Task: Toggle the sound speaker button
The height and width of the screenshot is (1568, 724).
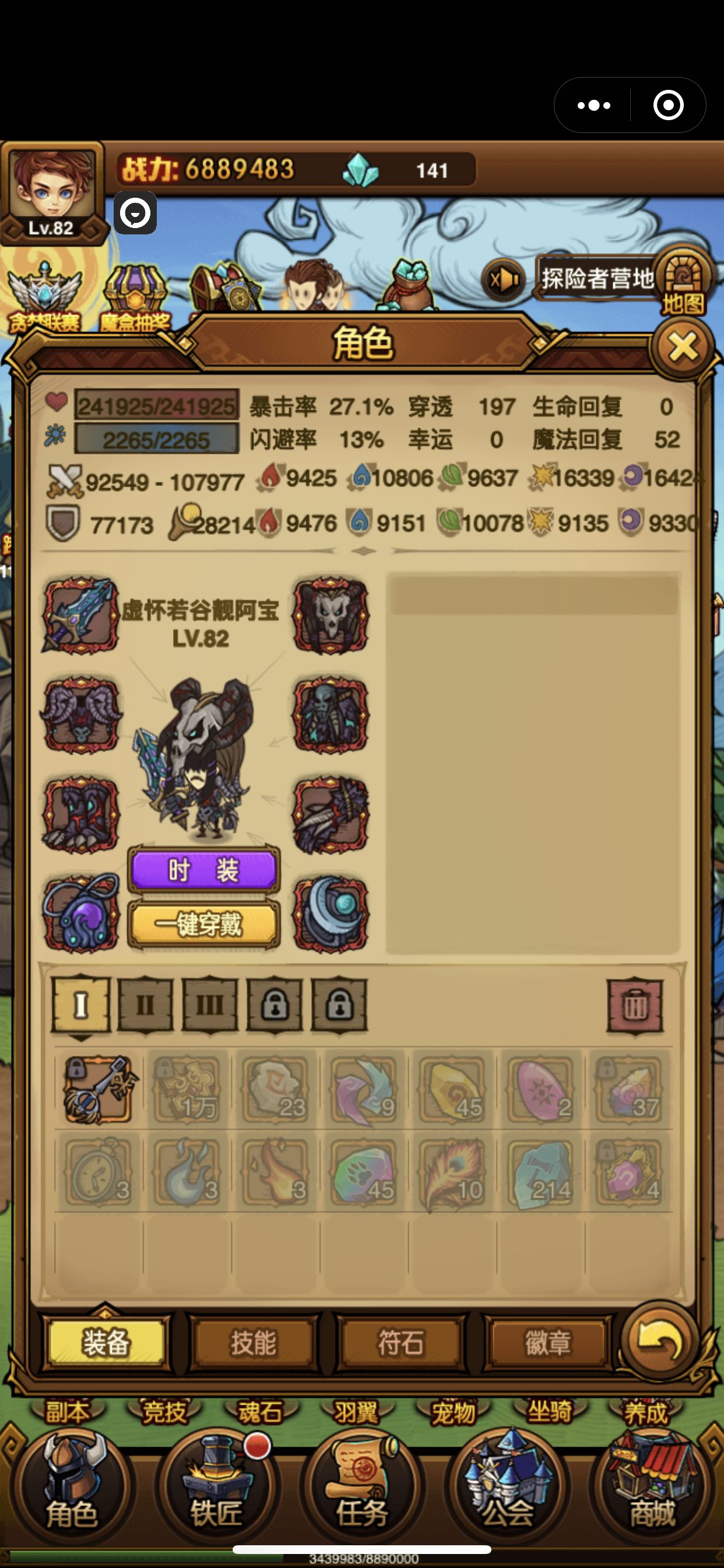Action: [x=503, y=279]
